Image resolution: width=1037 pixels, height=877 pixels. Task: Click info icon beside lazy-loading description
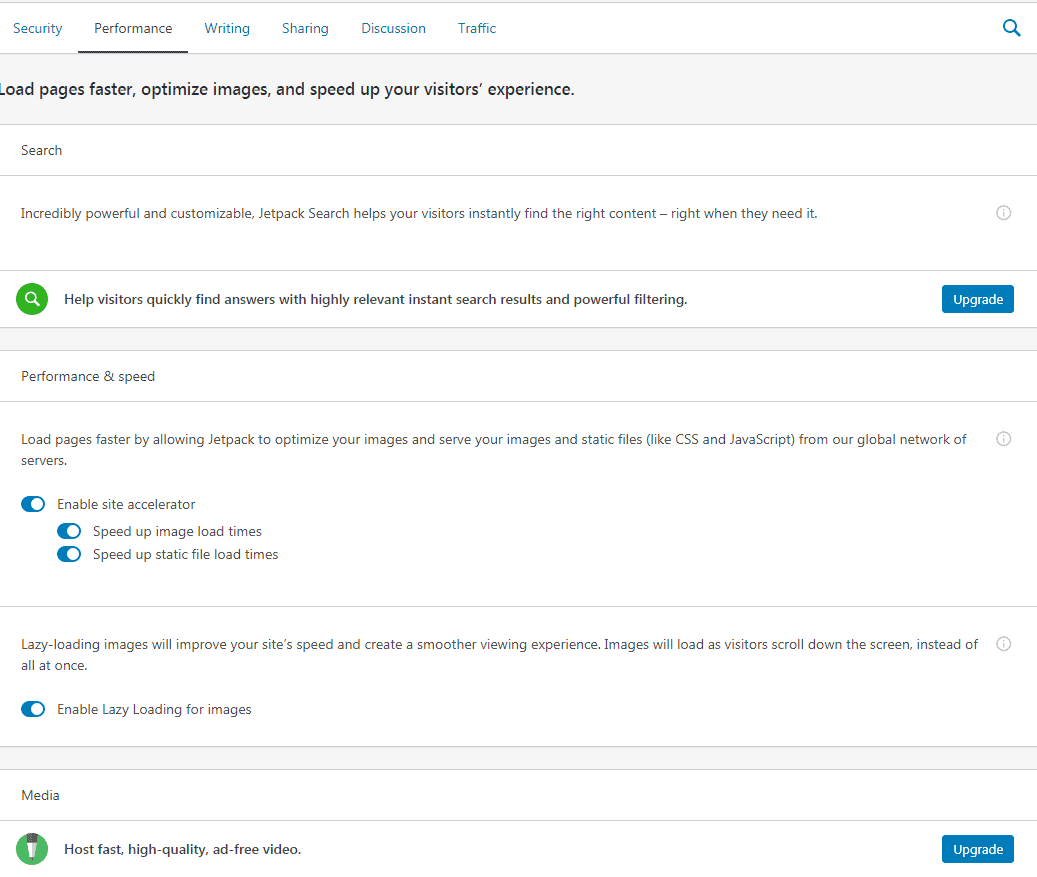tap(1004, 644)
